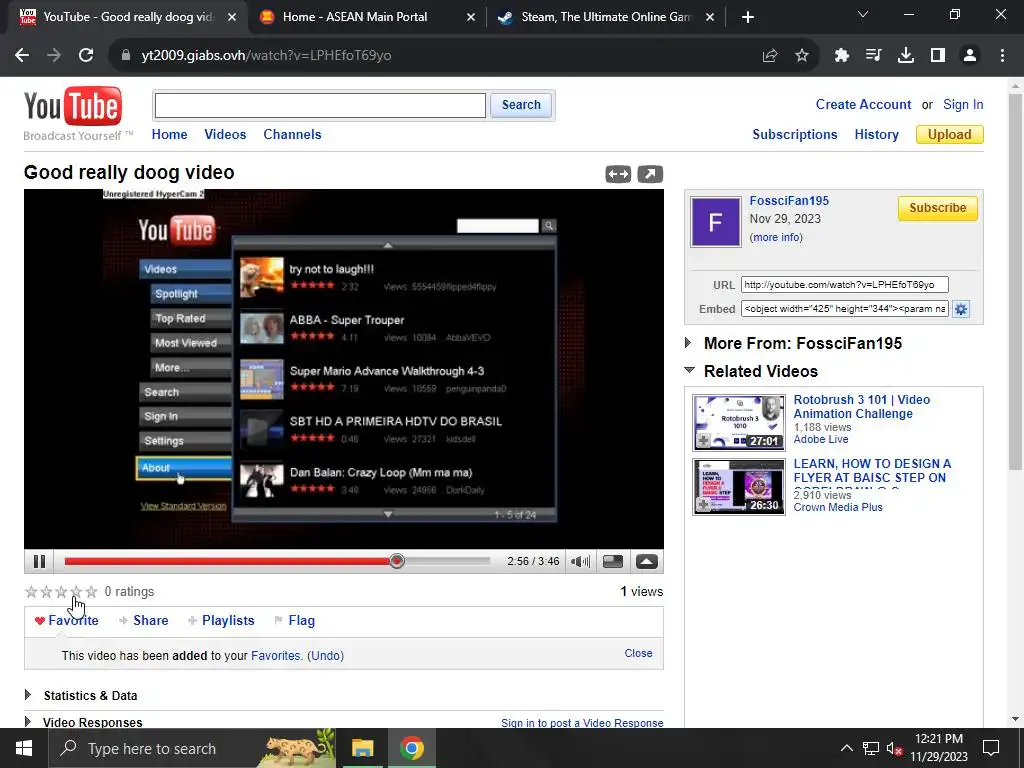Viewport: 1024px width, 768px height.
Task: Expand More From: FossciFan195 section
Action: pyautogui.click(x=688, y=343)
